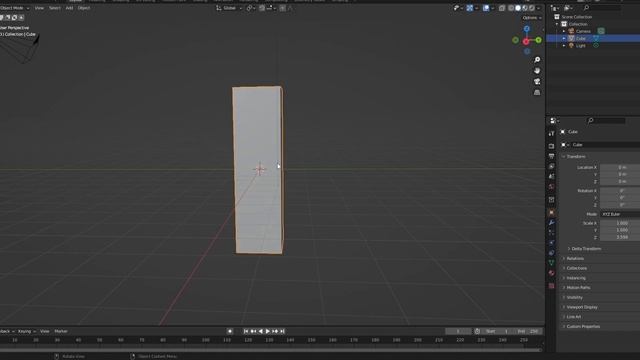
Task: Open the viewport Options dropdown
Action: (532, 18)
